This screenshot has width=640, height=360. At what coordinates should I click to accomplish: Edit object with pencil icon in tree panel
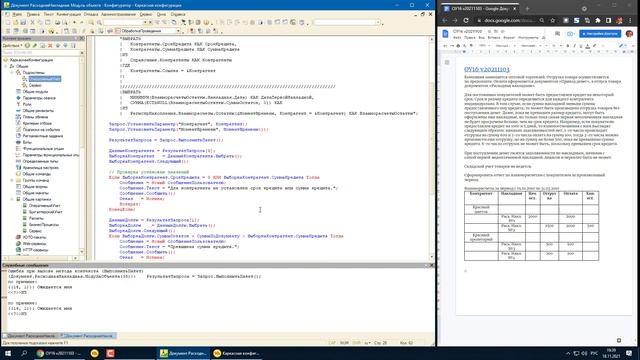35,45
